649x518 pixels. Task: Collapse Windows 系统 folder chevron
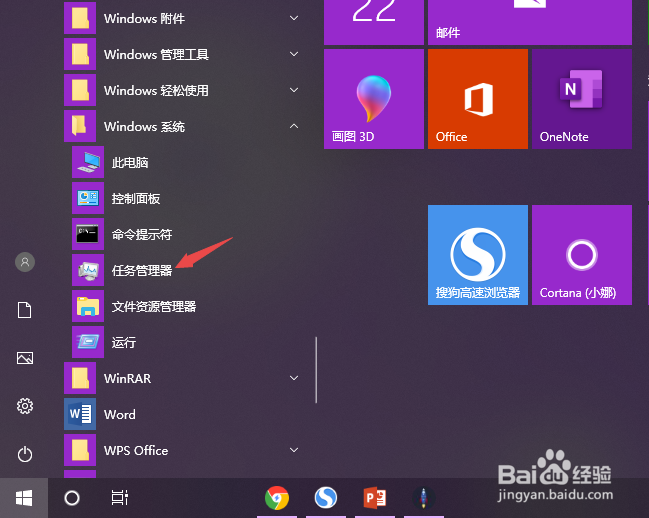click(x=294, y=126)
